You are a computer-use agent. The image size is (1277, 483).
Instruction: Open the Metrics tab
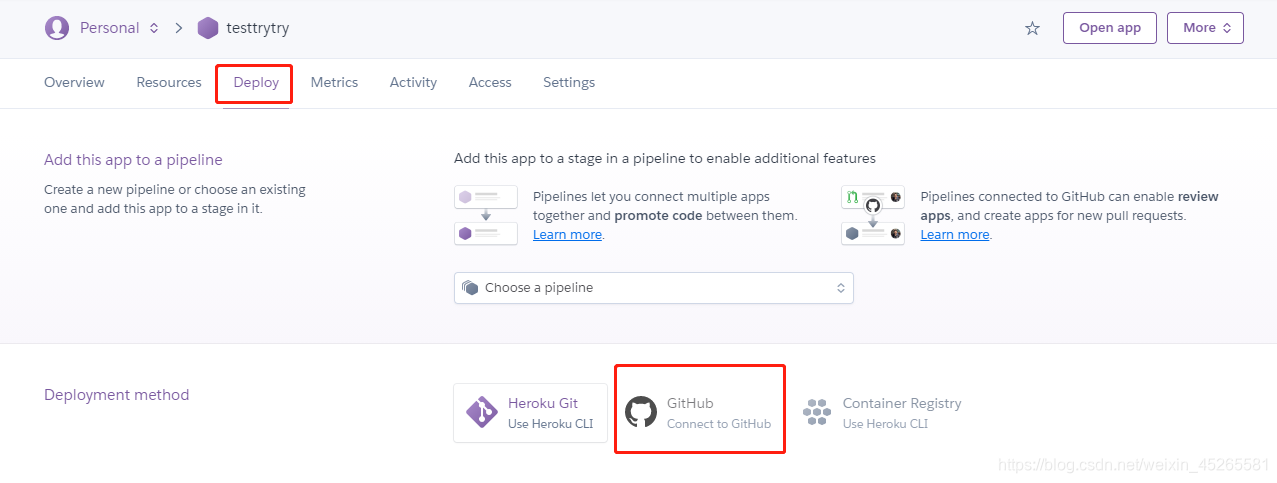(334, 82)
